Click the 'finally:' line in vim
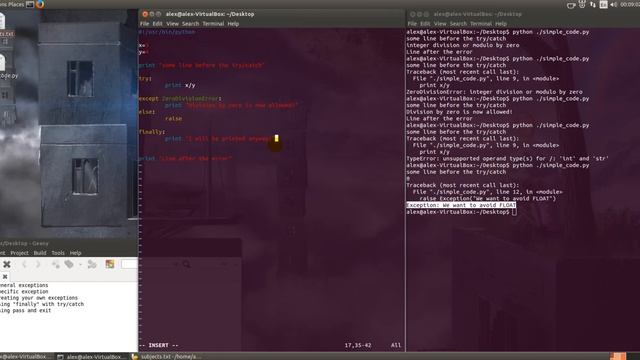The width and height of the screenshot is (640, 360). (152, 132)
